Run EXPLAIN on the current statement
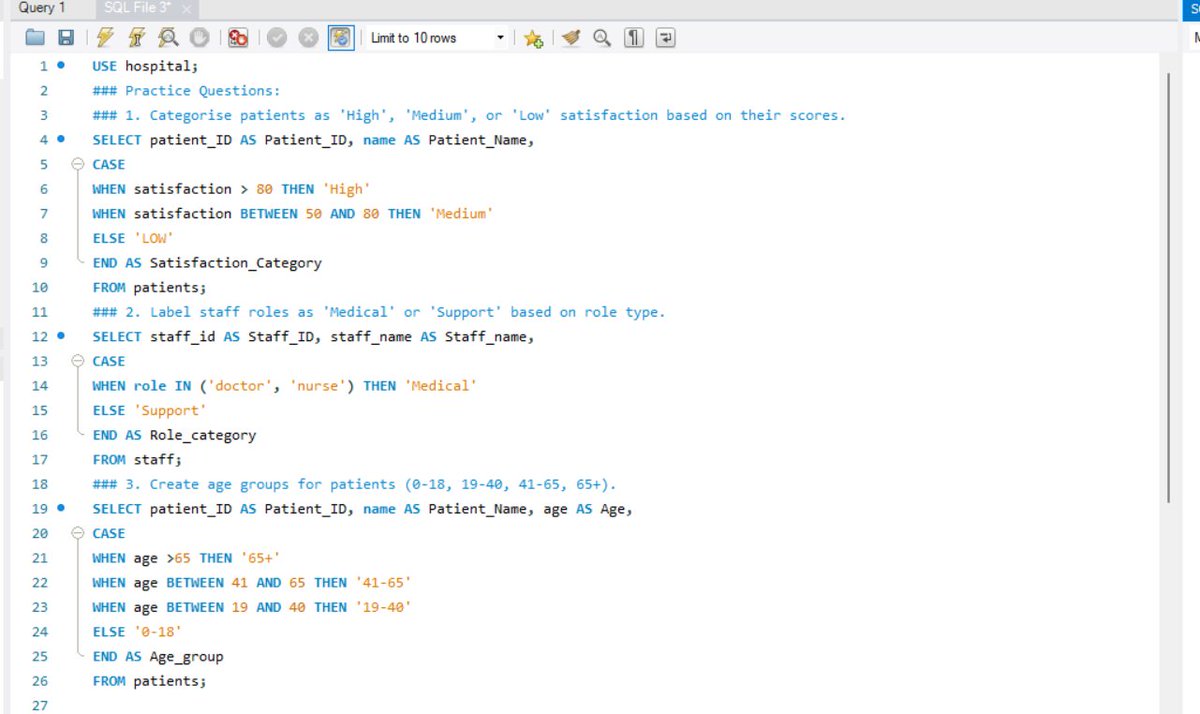Image resolution: width=1200 pixels, height=714 pixels. (168, 38)
